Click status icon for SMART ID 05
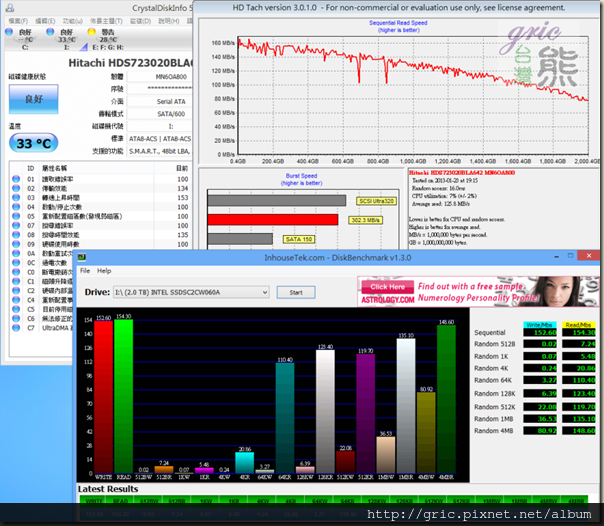Screen dimensions: 604x526 point(16,216)
